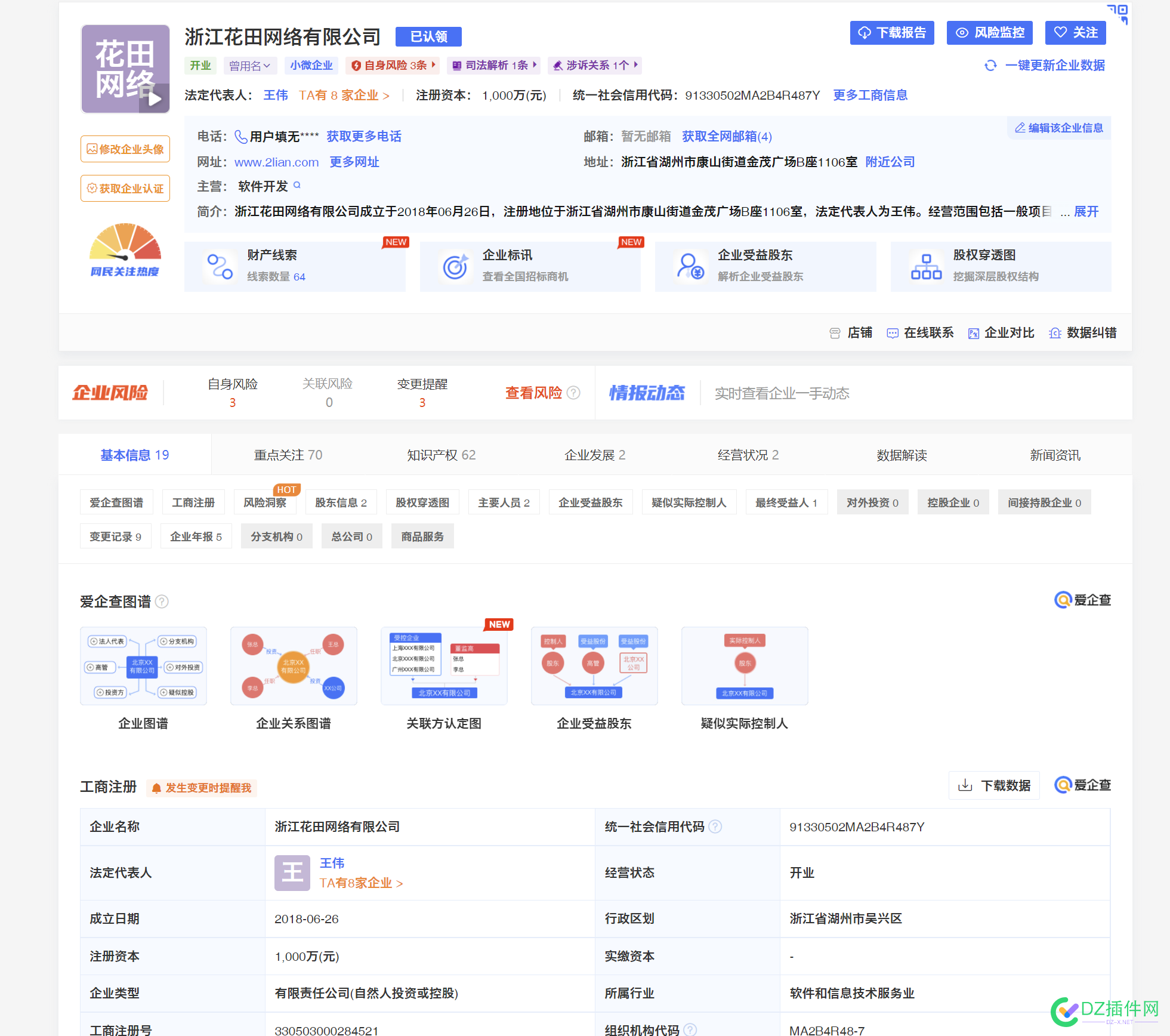Click the help icon beside 查看风险
1170x1036 pixels.
click(x=573, y=393)
